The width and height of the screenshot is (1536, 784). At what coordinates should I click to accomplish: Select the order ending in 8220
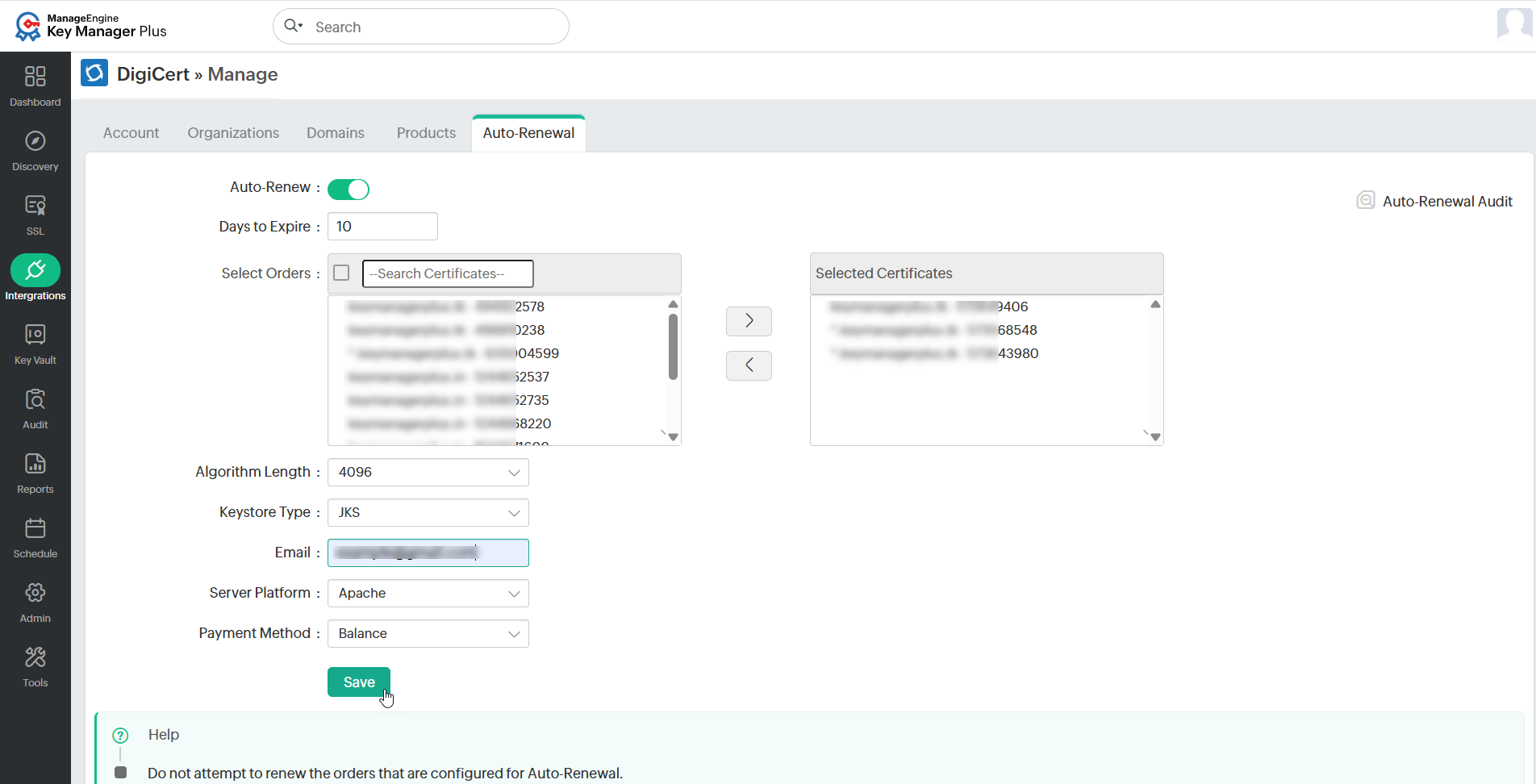(449, 423)
